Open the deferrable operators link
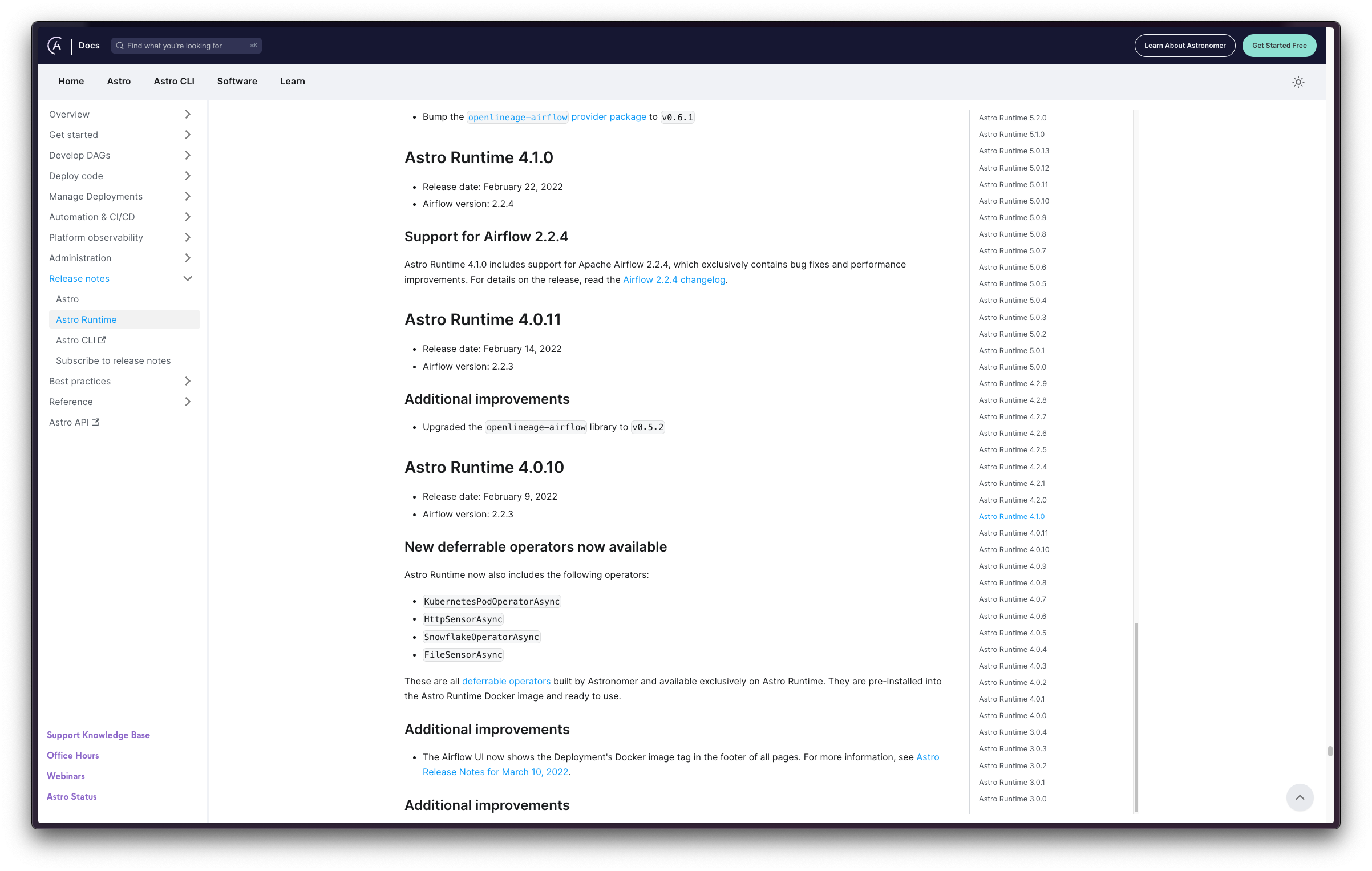 [506, 681]
